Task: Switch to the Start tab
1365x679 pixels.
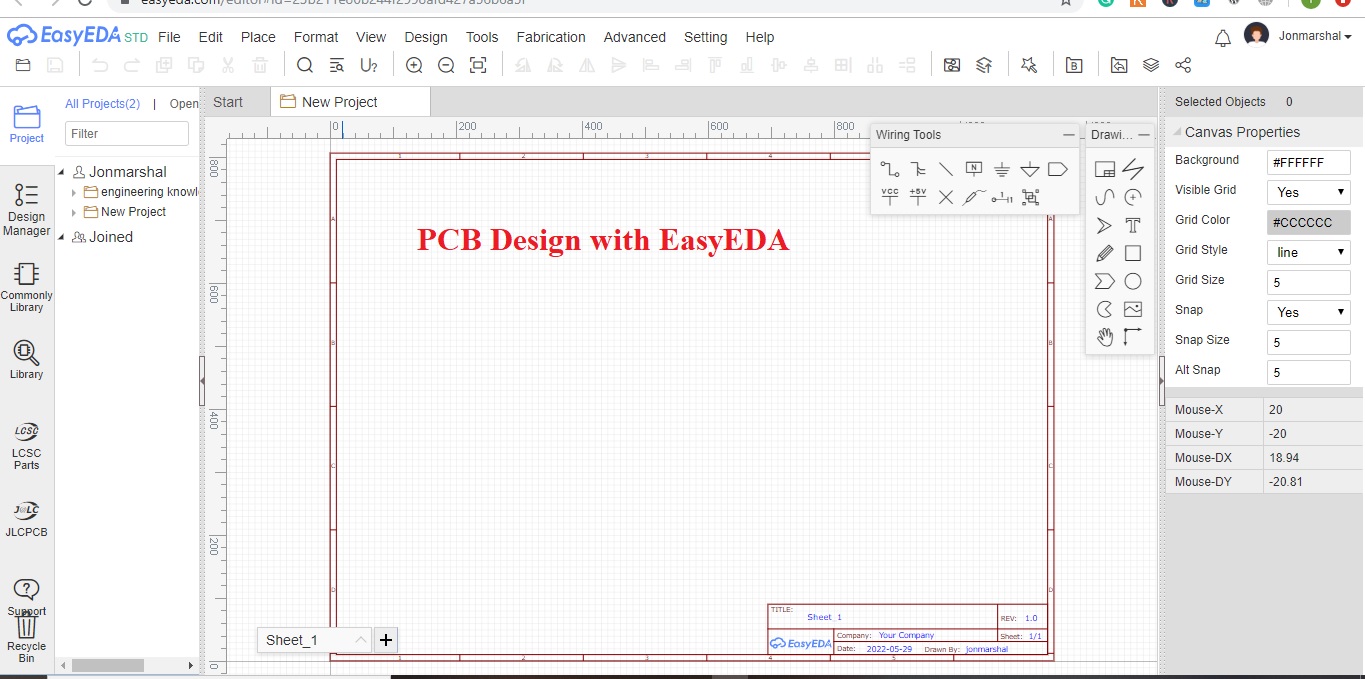Action: [x=230, y=101]
